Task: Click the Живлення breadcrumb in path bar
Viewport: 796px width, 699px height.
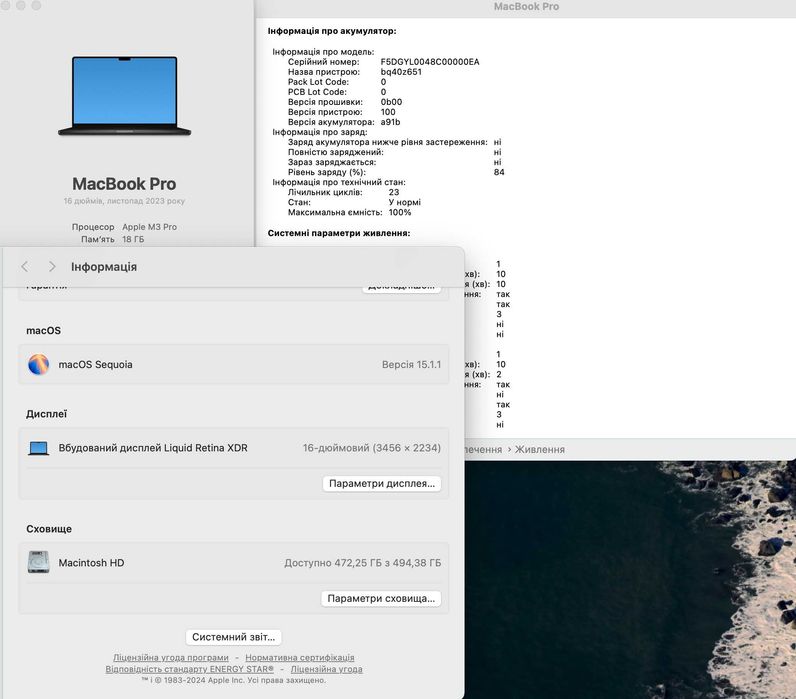Action: (540, 450)
